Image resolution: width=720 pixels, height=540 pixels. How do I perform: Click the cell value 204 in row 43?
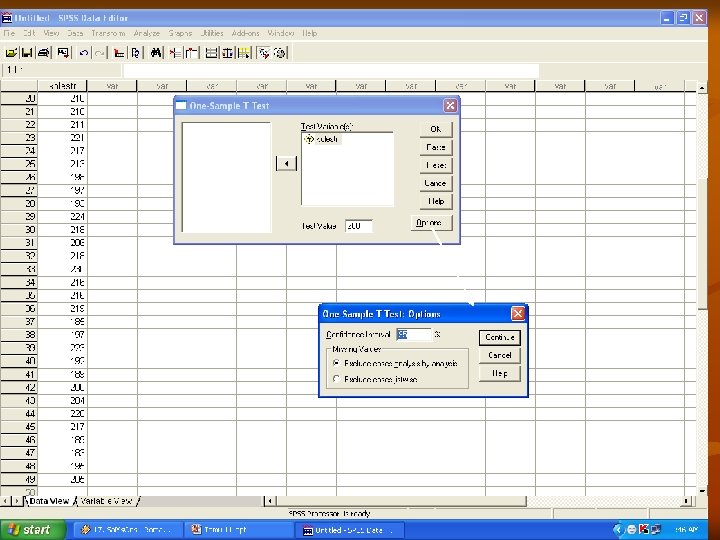click(62, 400)
